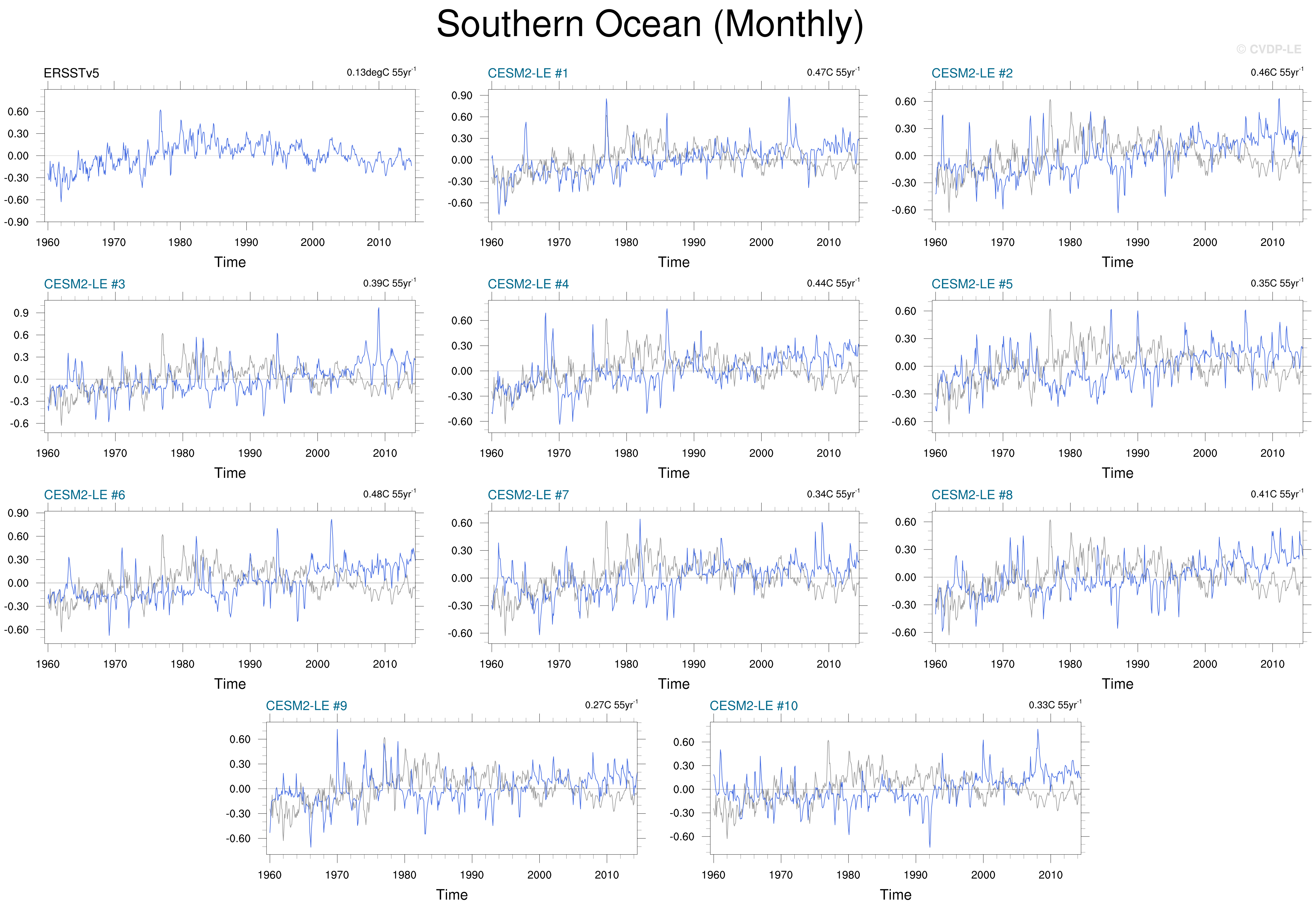Click the CESM2-LE #7 title
Image resolution: width=1316 pixels, height=909 pixels.
(x=527, y=495)
